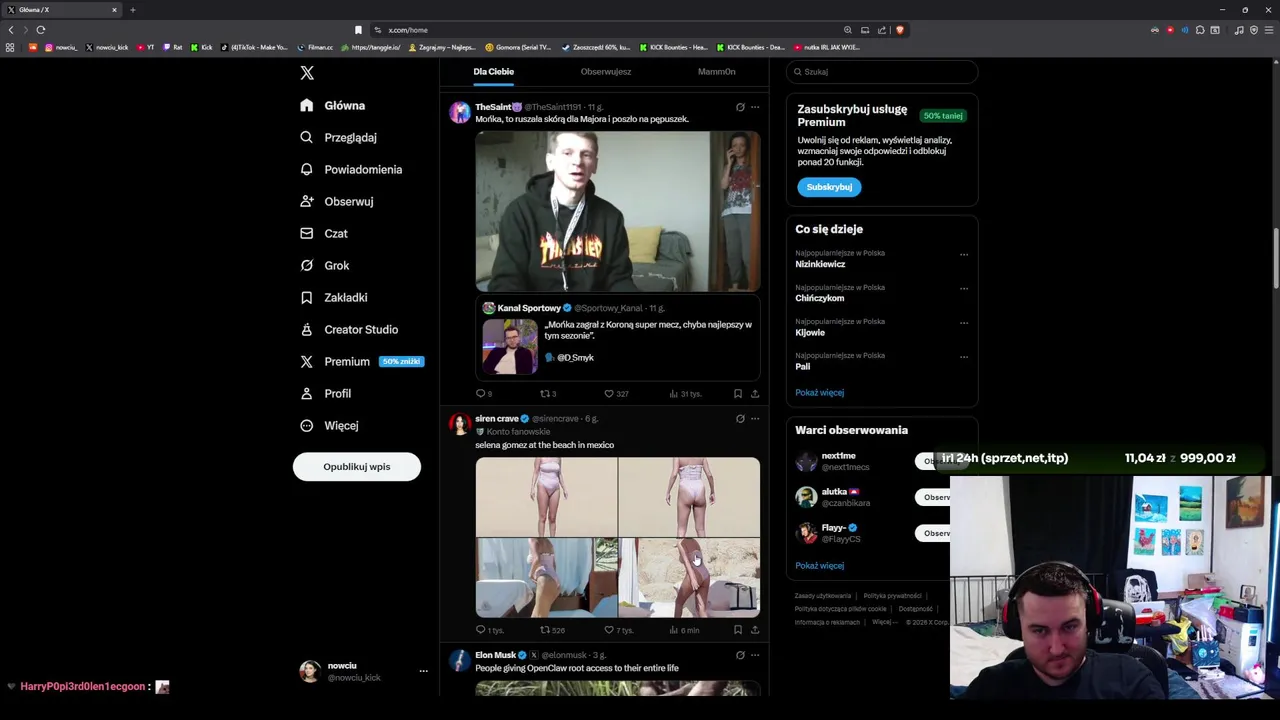Open more options on Elon Musk post
Screen dimensions: 1280x720
click(x=755, y=655)
